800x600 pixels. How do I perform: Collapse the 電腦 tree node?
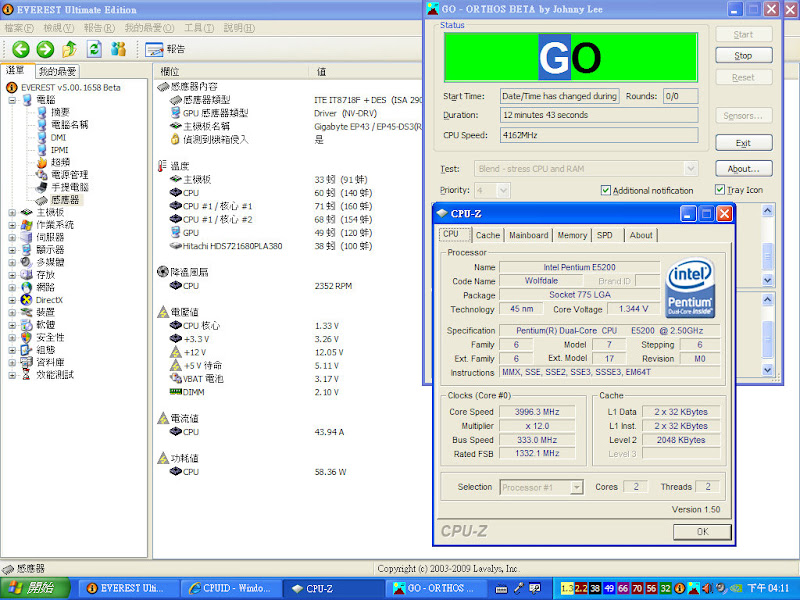(12, 100)
